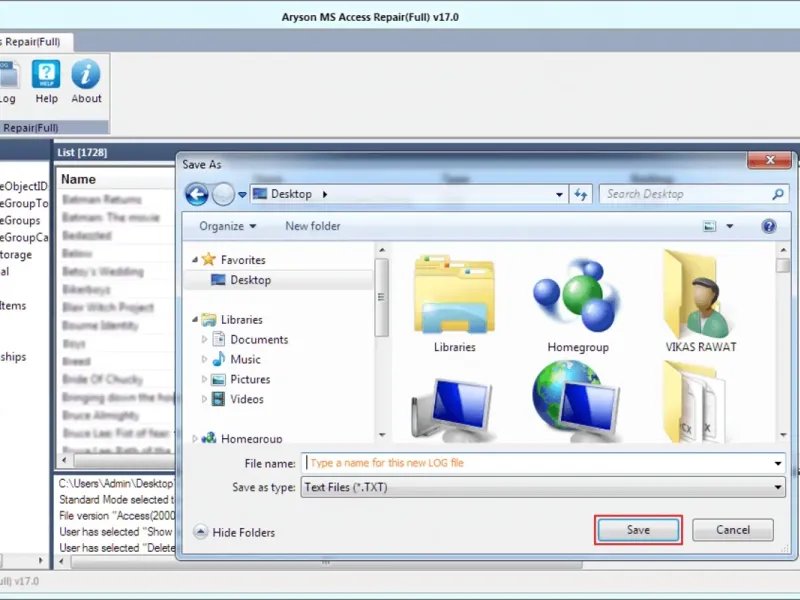Click the Desktop address breadcrumb
The width and height of the screenshot is (800, 600).
coord(291,194)
